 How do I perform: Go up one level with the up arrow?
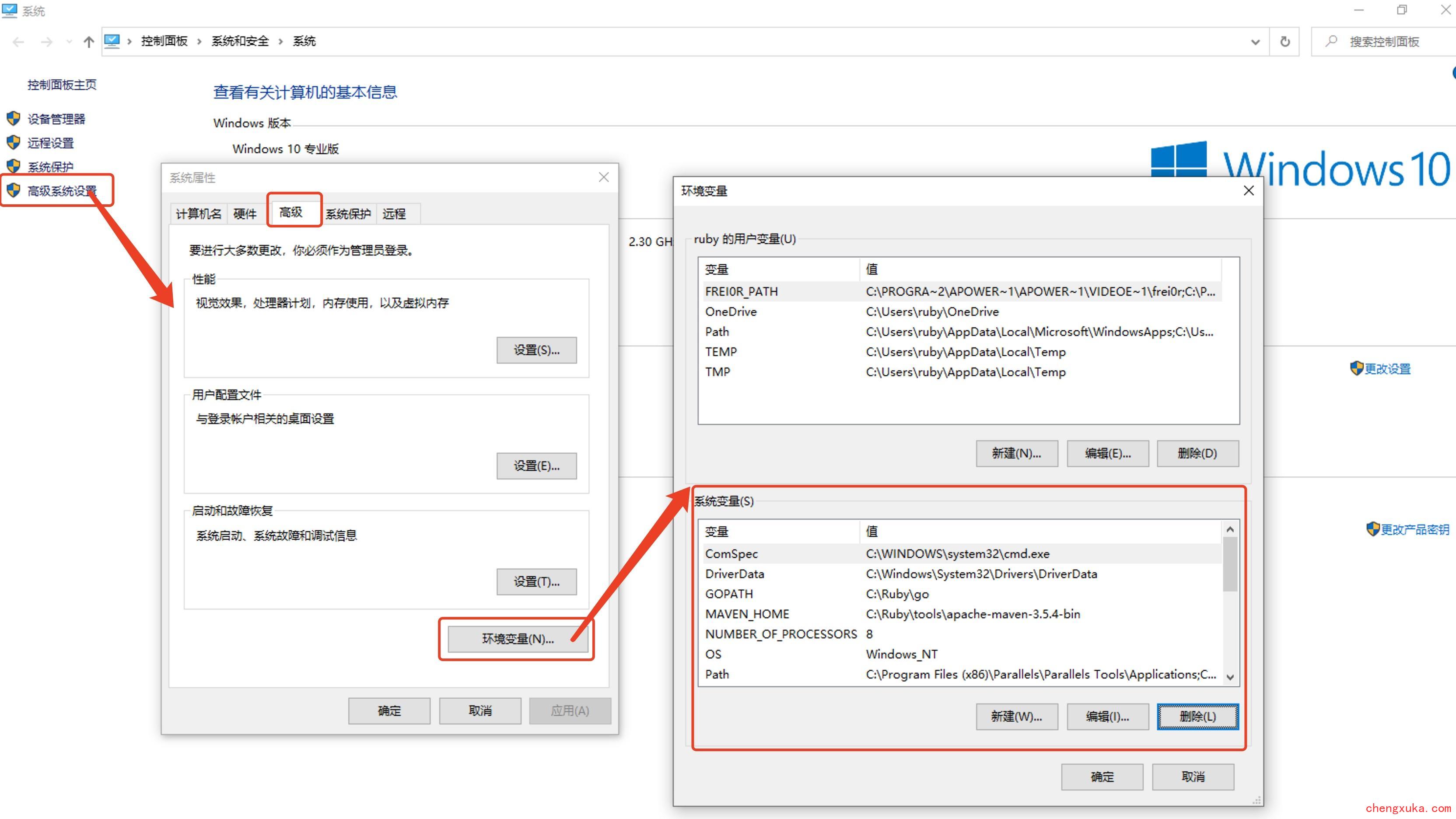[89, 42]
